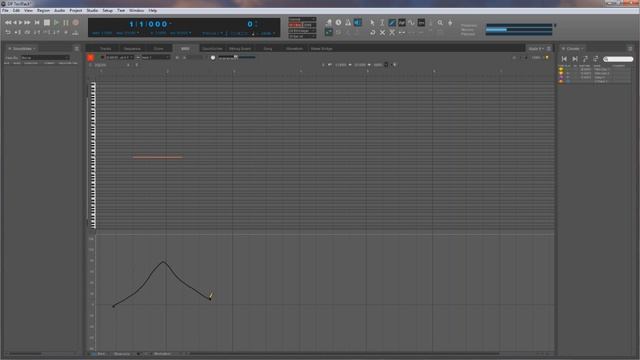Open the File menu
Screen dimensions: 640x360
click(5, 11)
